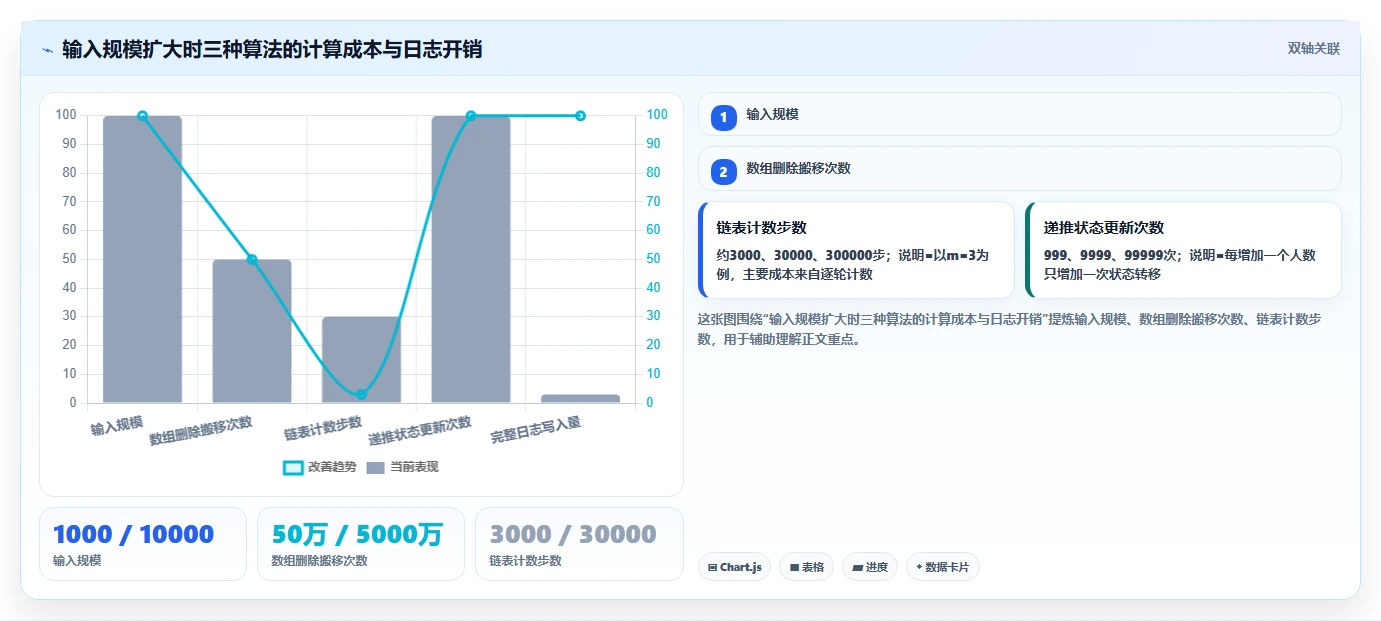Click line point at bottom of 链表计数步数
Viewport: 1381px width, 621px height.
click(x=361, y=394)
